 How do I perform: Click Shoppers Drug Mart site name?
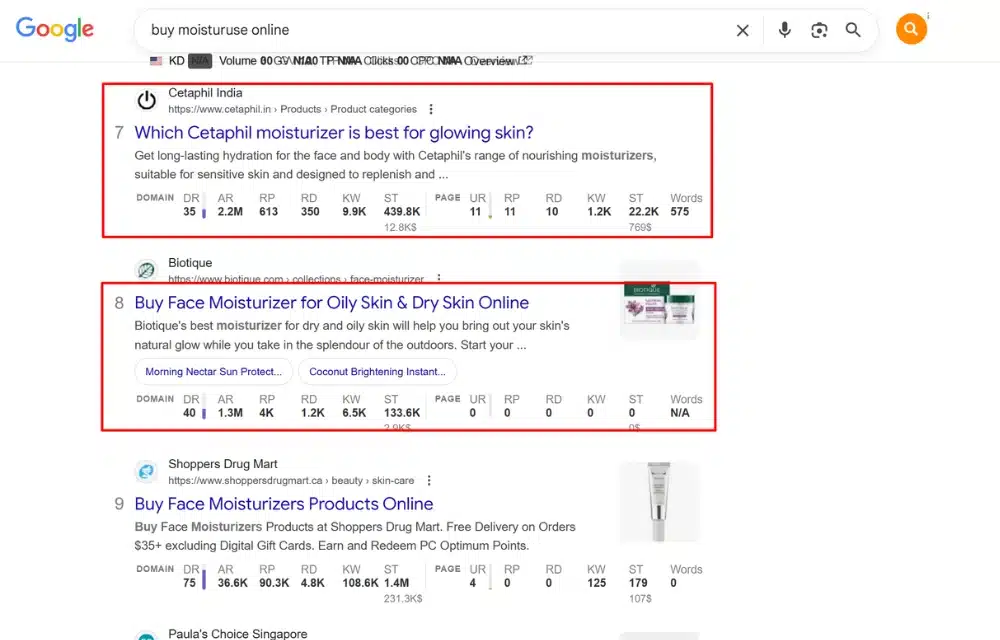(x=223, y=464)
